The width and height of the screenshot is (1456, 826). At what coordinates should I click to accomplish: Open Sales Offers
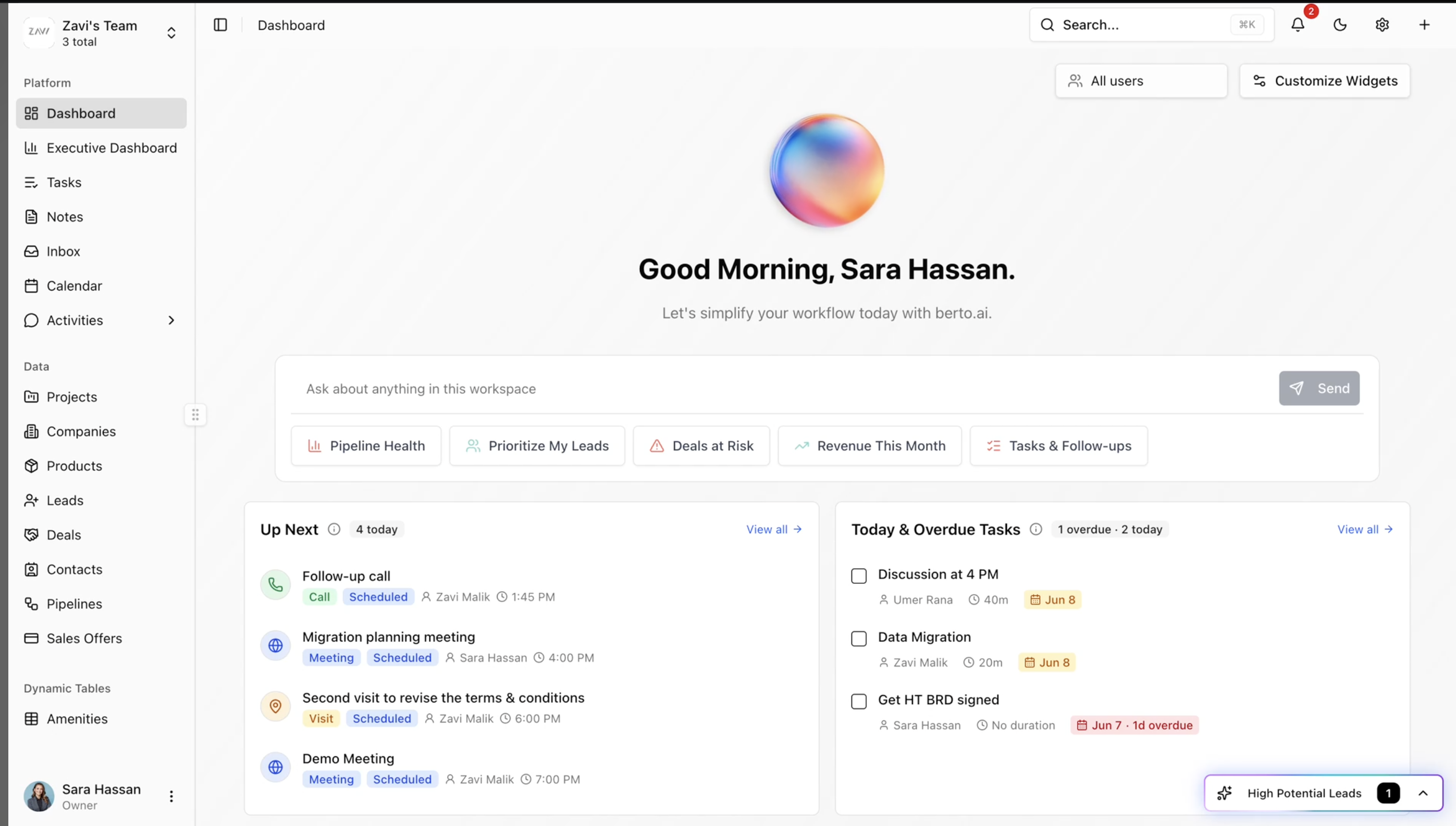click(101, 639)
